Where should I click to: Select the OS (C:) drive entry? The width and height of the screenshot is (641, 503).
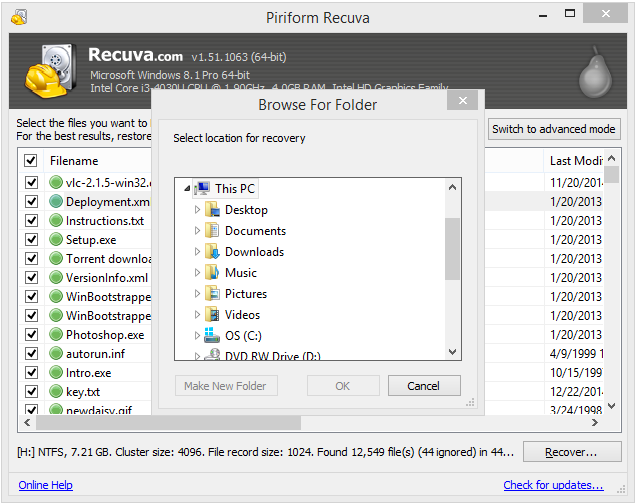point(243,336)
